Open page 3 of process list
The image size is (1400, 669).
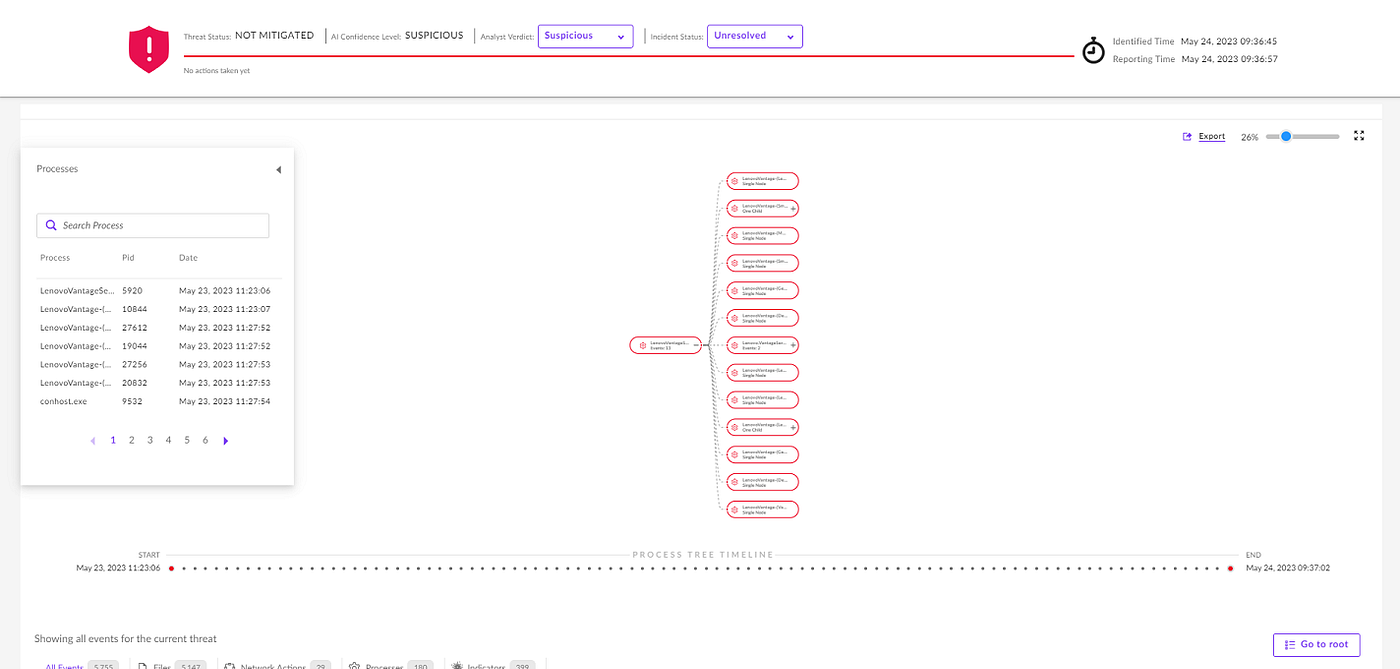click(150, 440)
